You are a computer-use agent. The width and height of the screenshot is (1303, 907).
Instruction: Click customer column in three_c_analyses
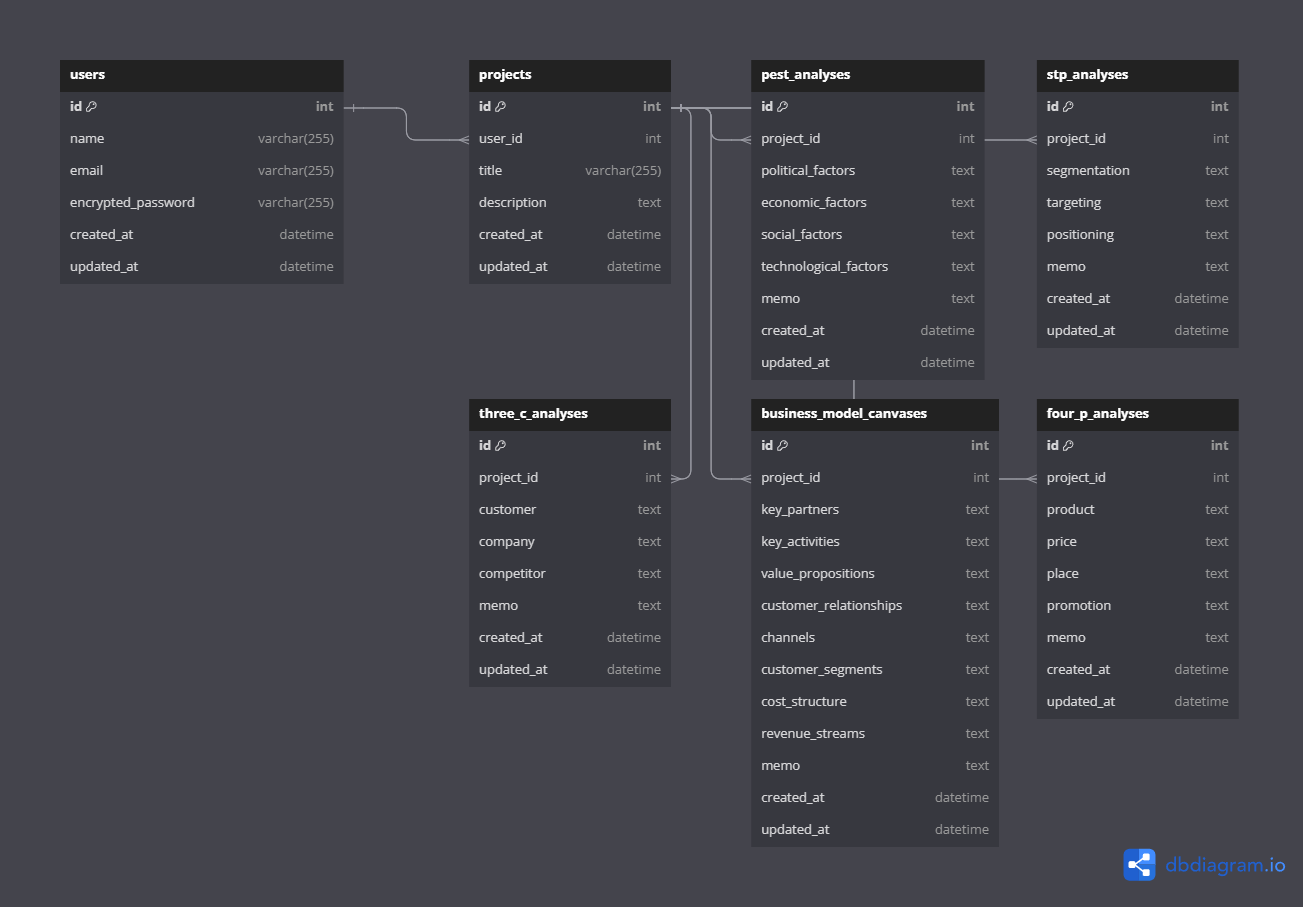(570, 509)
